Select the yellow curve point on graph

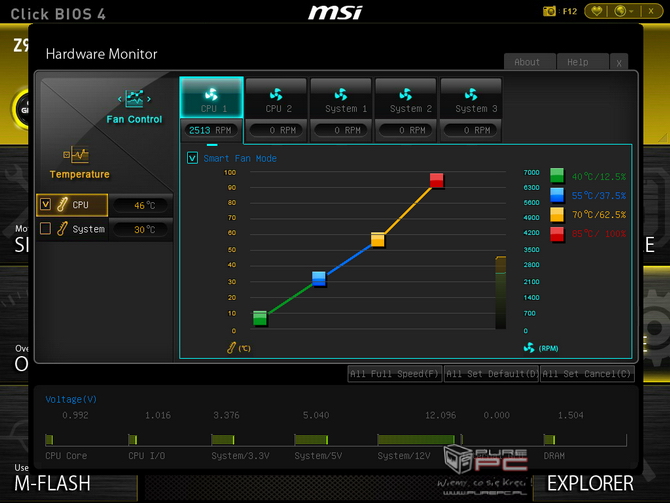(378, 239)
